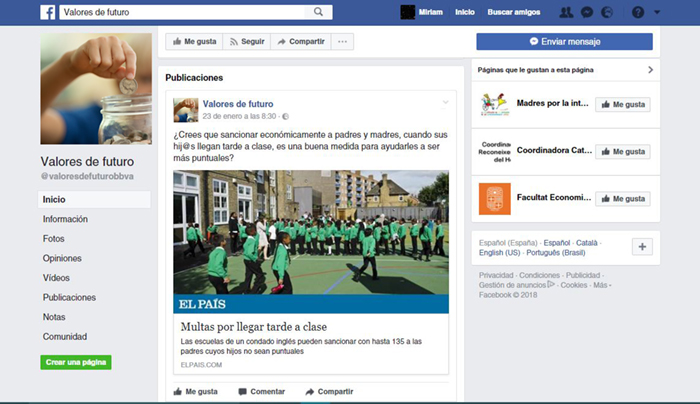Viewport: 700px width, 404px height.
Task: Click the green Crear una página button
Action: coord(76,362)
